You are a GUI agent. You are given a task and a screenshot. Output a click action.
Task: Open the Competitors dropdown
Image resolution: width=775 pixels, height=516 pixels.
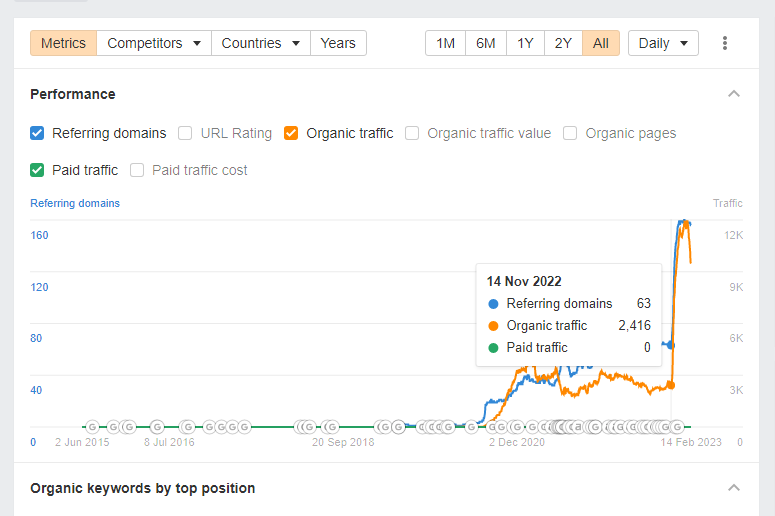pyautogui.click(x=154, y=43)
